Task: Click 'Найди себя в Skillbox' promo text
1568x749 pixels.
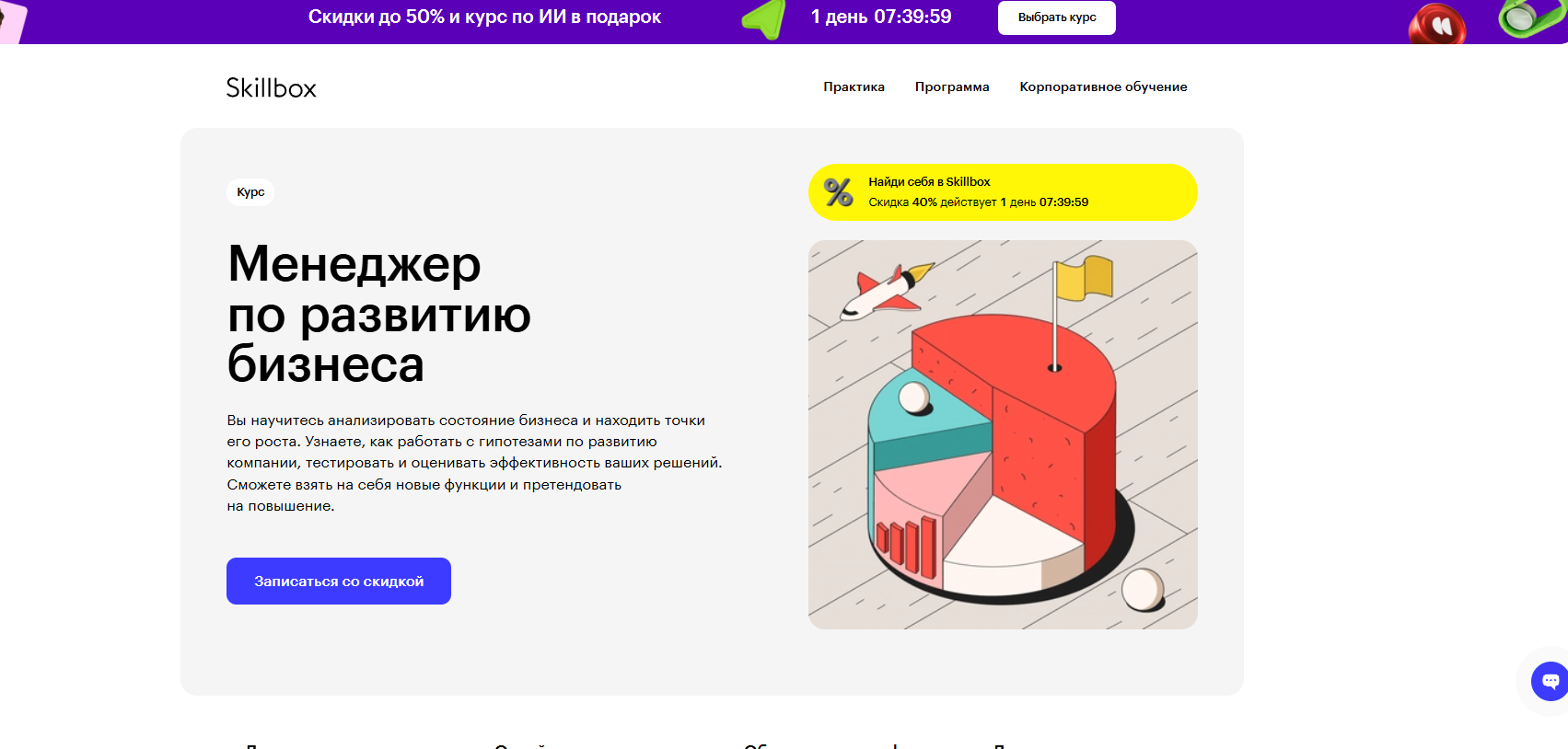Action: 929,181
